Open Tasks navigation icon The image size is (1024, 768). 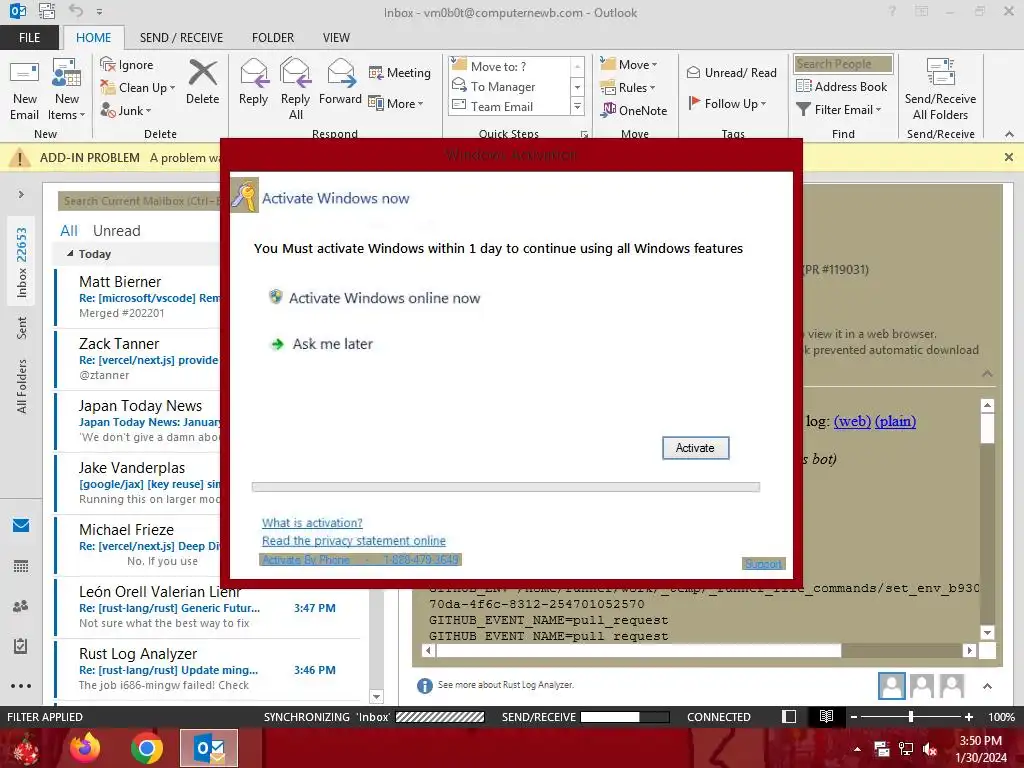21,646
